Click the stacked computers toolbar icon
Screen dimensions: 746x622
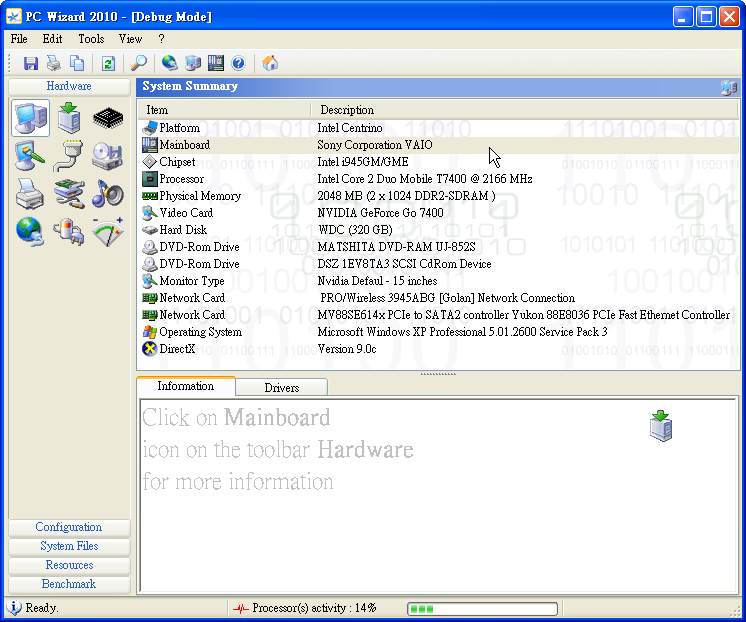pyautogui.click(x=193, y=63)
